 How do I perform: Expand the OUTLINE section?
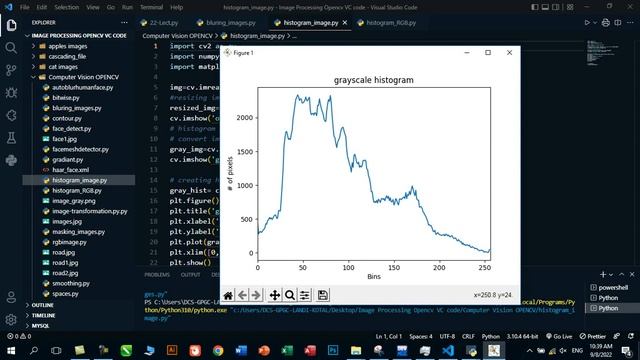[42, 305]
